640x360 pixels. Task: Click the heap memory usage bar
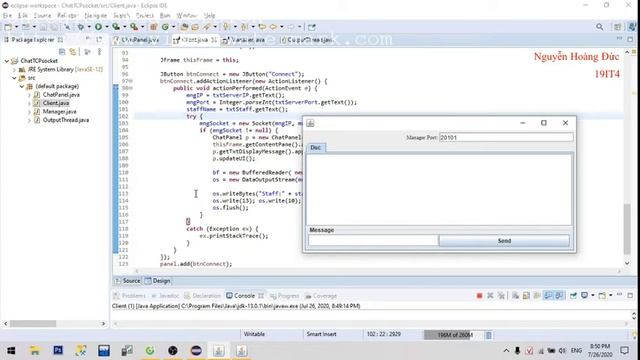pos(454,335)
